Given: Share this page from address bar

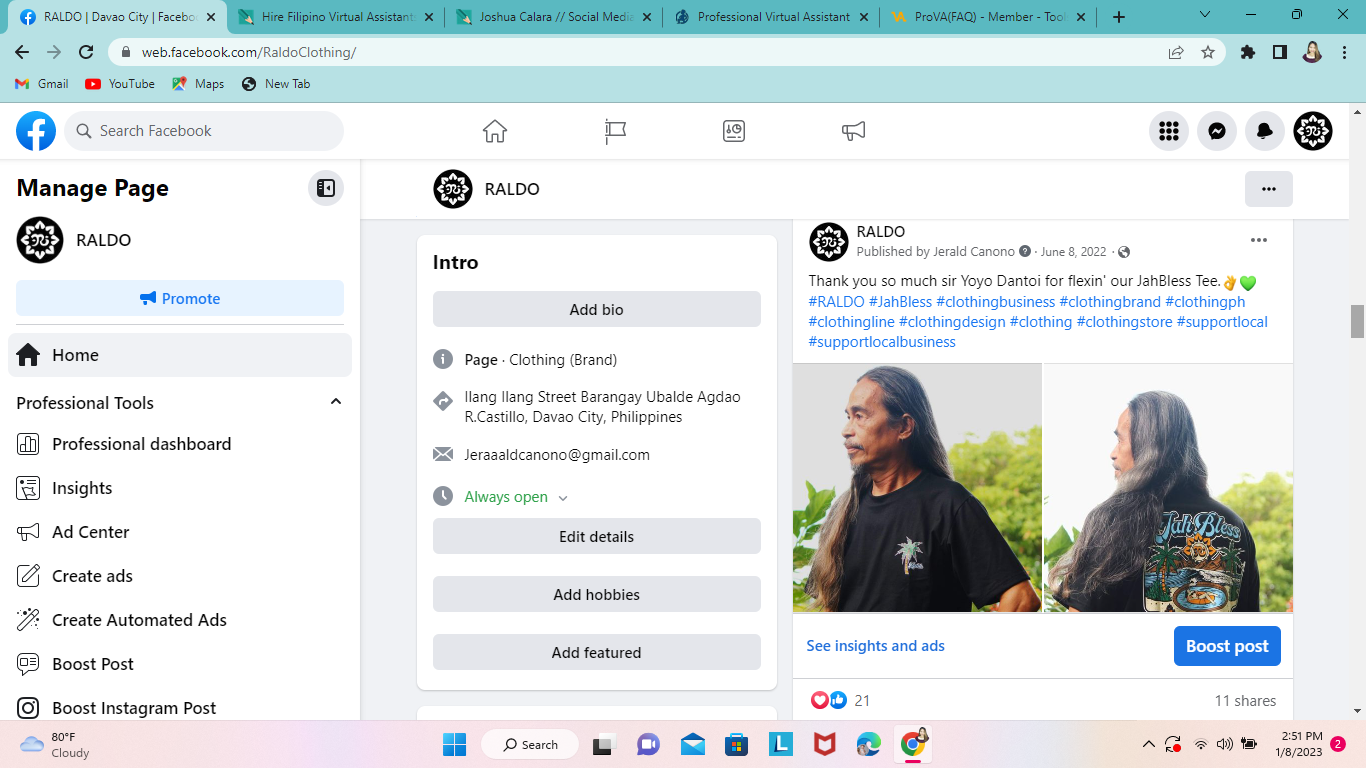Looking at the screenshot, I should tap(1176, 53).
